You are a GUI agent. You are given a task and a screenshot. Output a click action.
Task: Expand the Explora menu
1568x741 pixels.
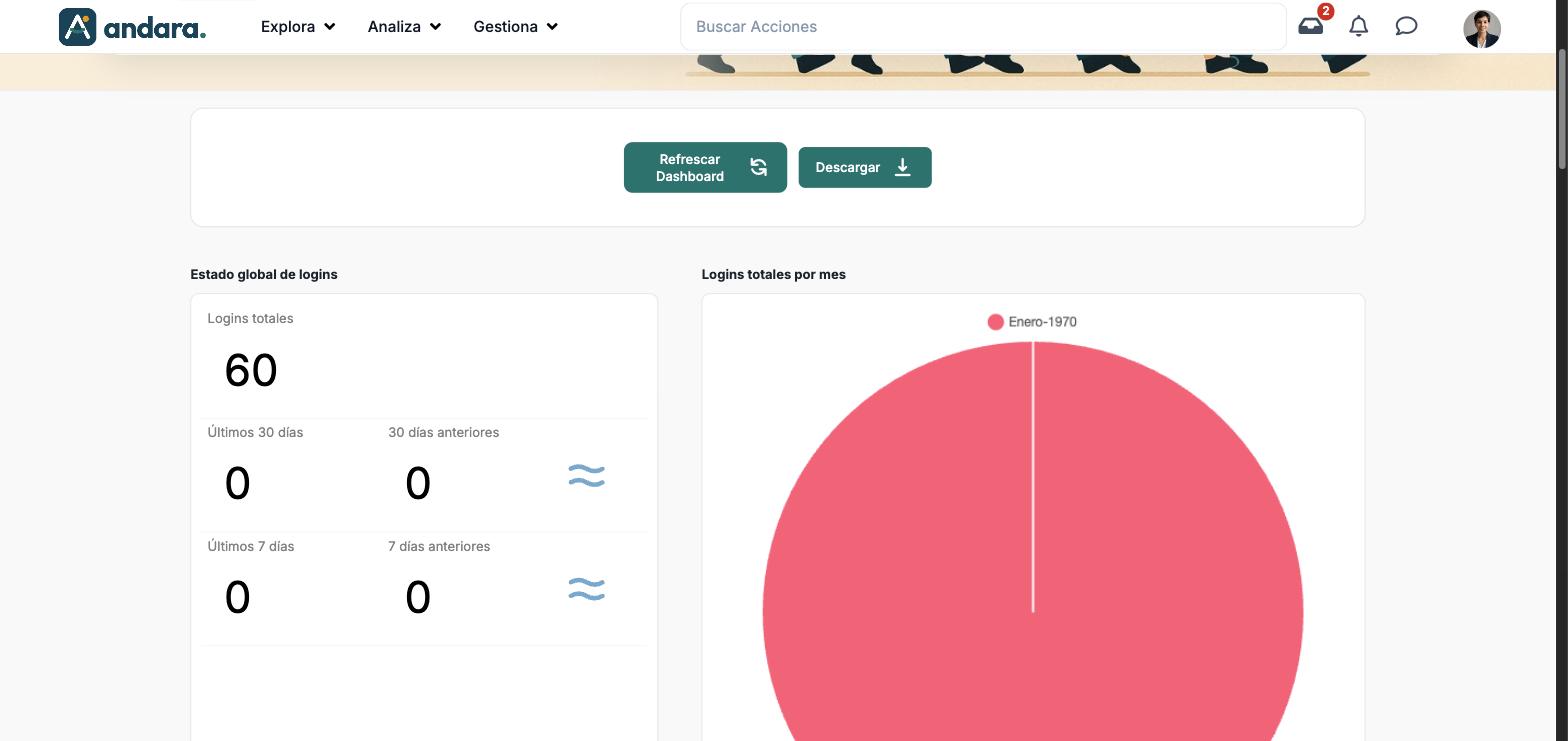pyautogui.click(x=298, y=26)
